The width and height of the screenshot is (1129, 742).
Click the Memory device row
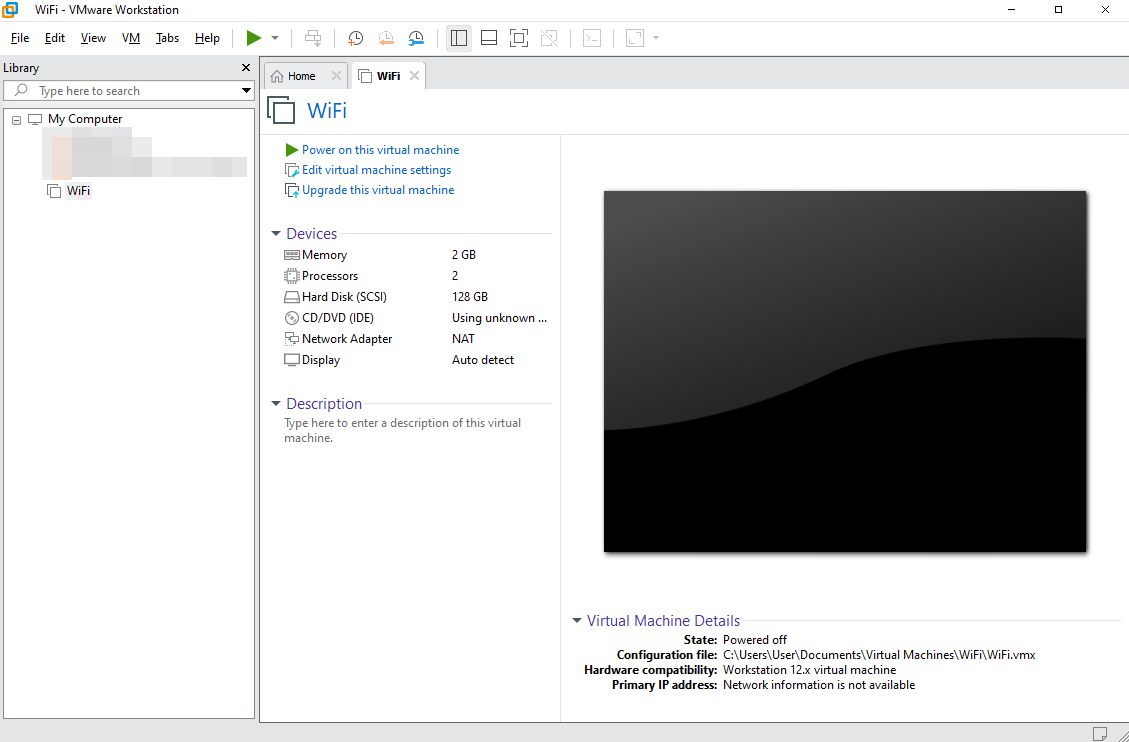(x=416, y=255)
